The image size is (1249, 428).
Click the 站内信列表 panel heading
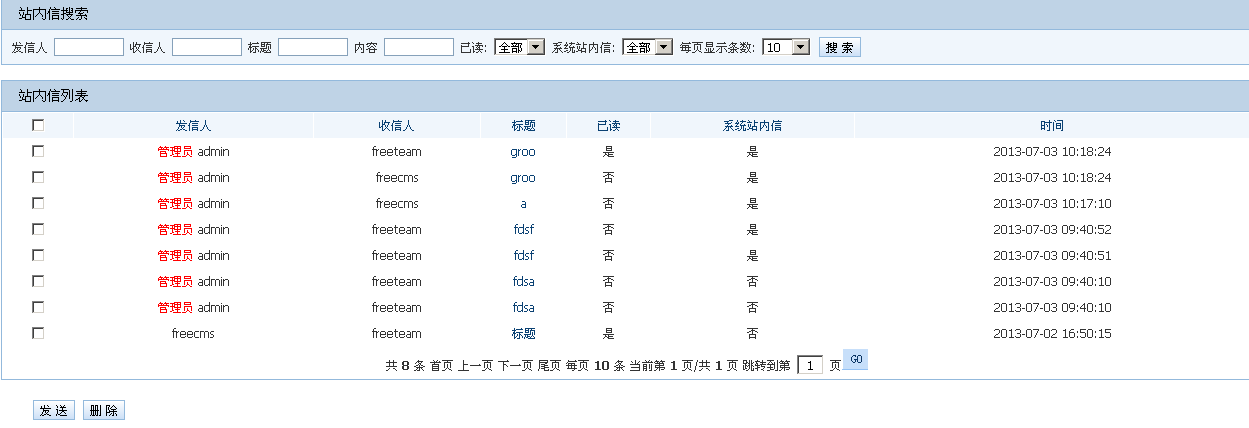[x=54, y=96]
